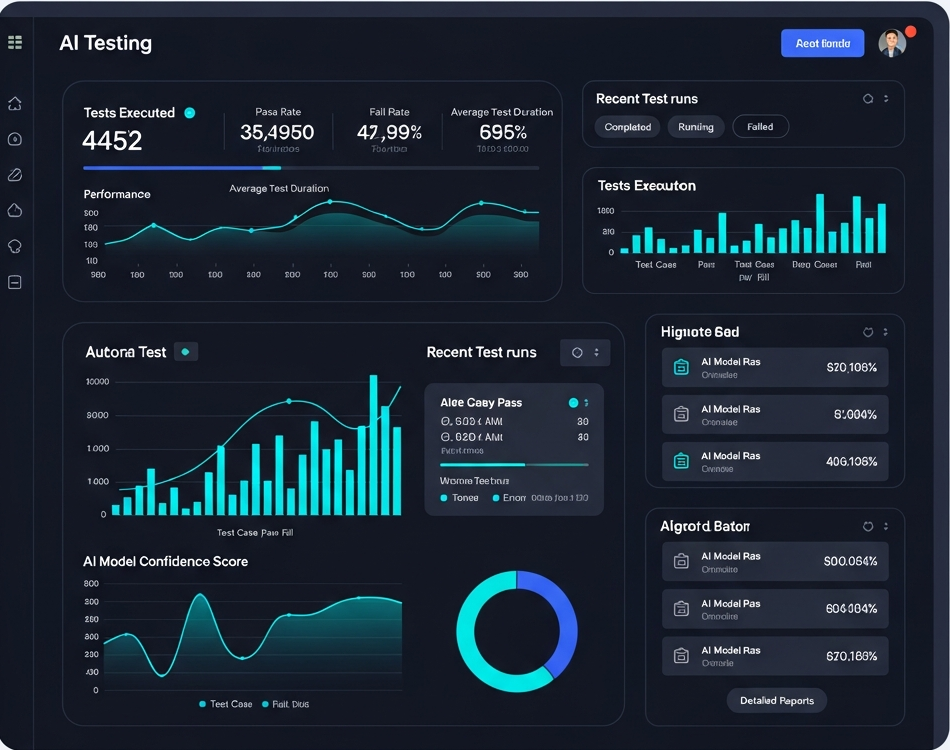Click the blue button in the top bar
Viewport: 950px width, 750px height.
click(822, 43)
